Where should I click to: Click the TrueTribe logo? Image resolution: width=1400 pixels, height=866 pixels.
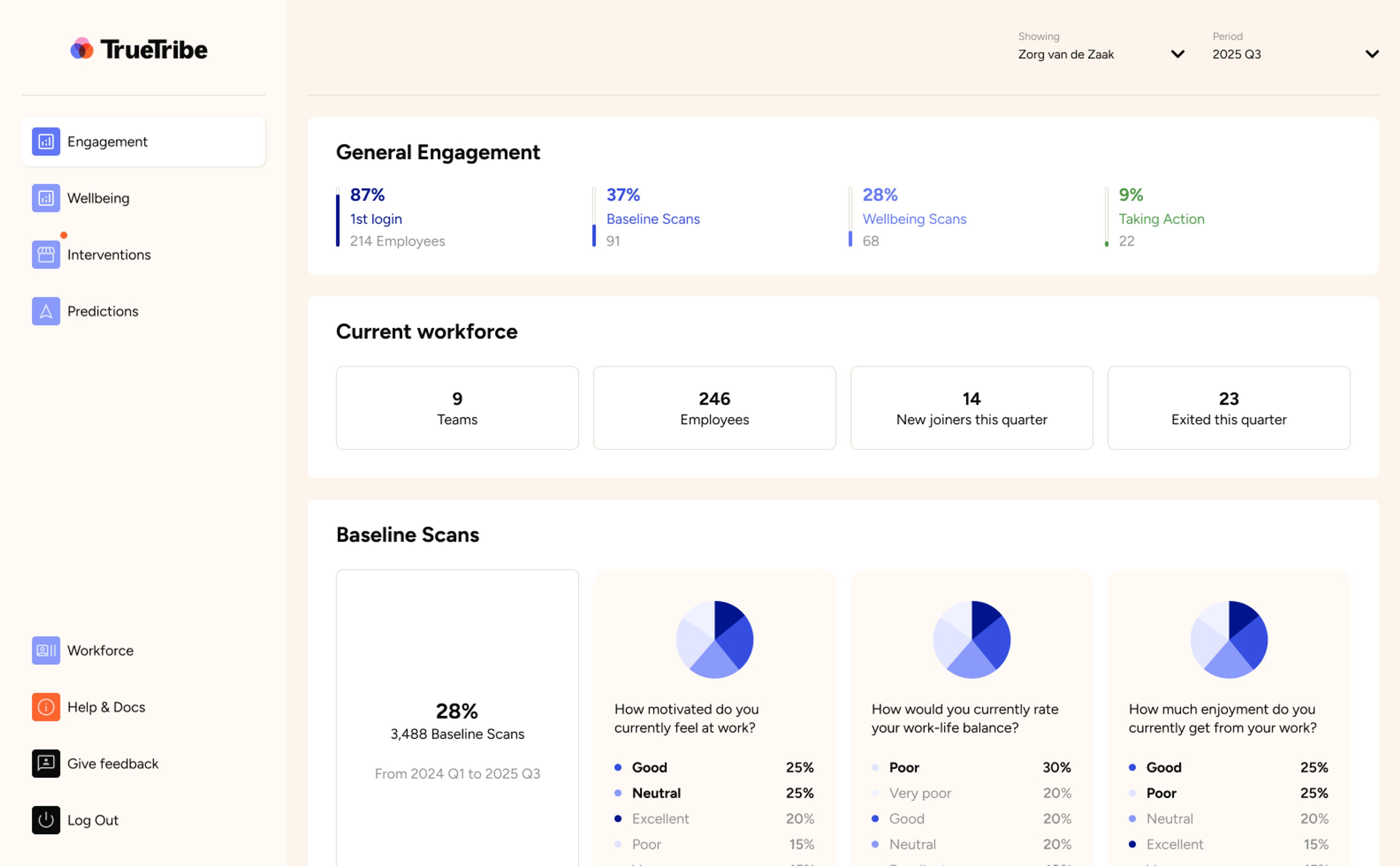[139, 49]
